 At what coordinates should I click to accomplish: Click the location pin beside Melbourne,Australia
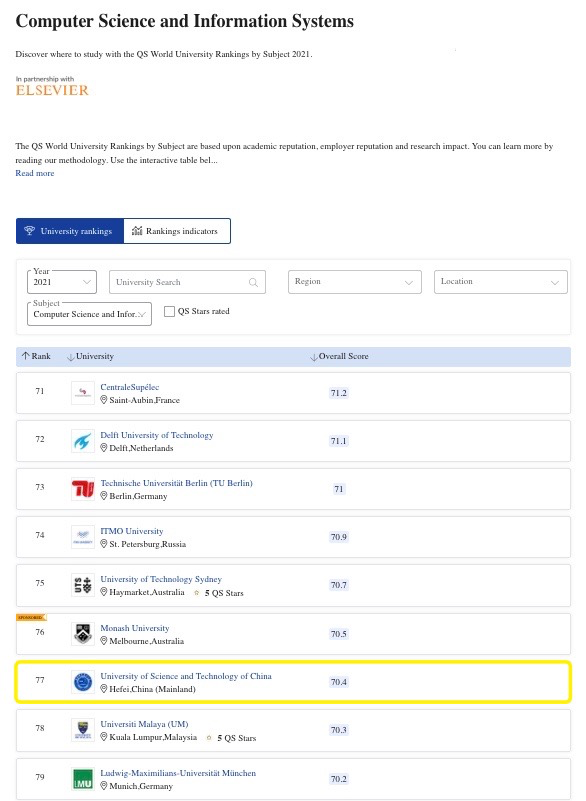pyautogui.click(x=104, y=641)
